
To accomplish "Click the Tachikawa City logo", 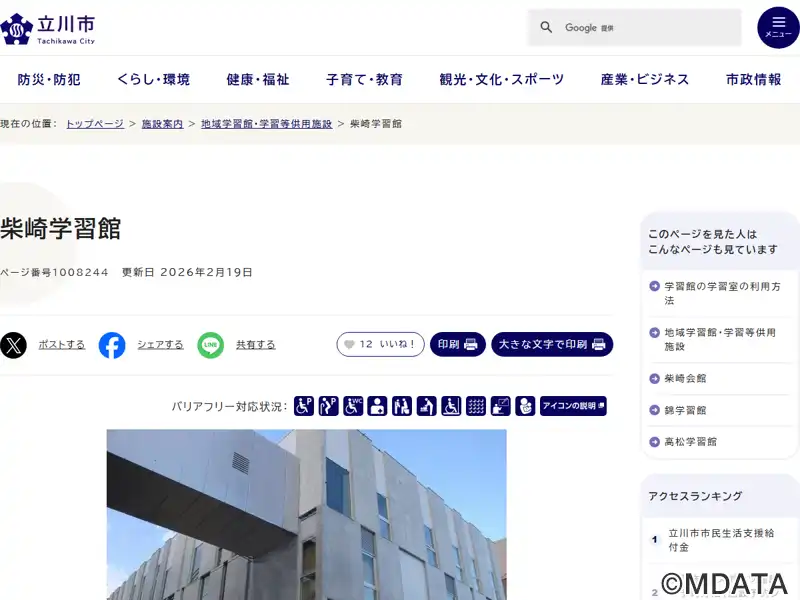I will [x=47, y=29].
